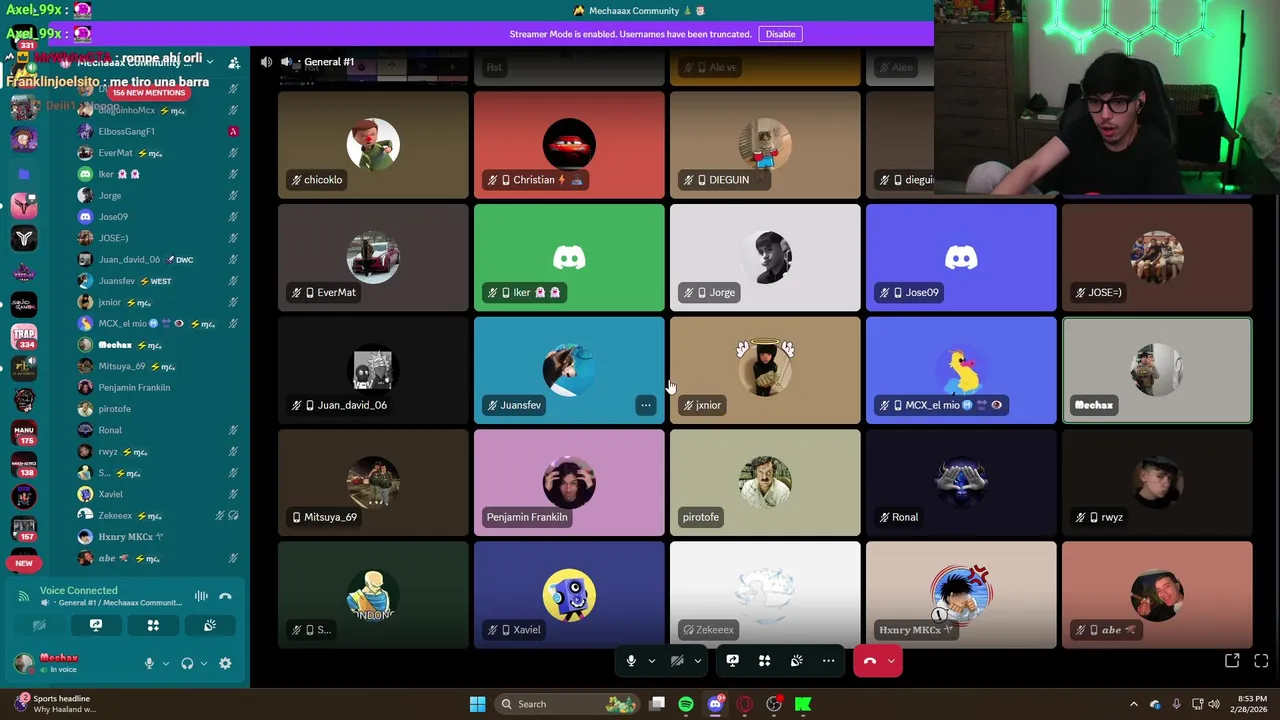This screenshot has height=720, width=1280.
Task: Open User Settings gear icon
Action: pyautogui.click(x=225, y=663)
